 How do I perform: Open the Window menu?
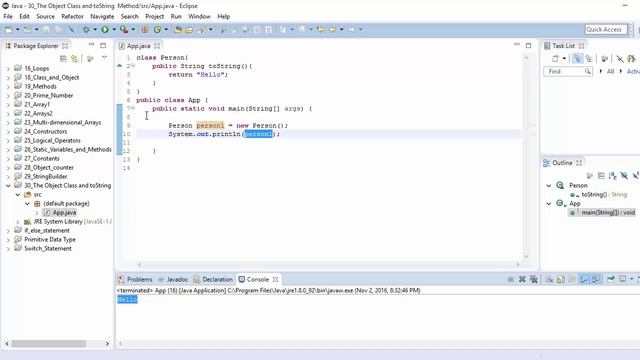tap(199, 16)
